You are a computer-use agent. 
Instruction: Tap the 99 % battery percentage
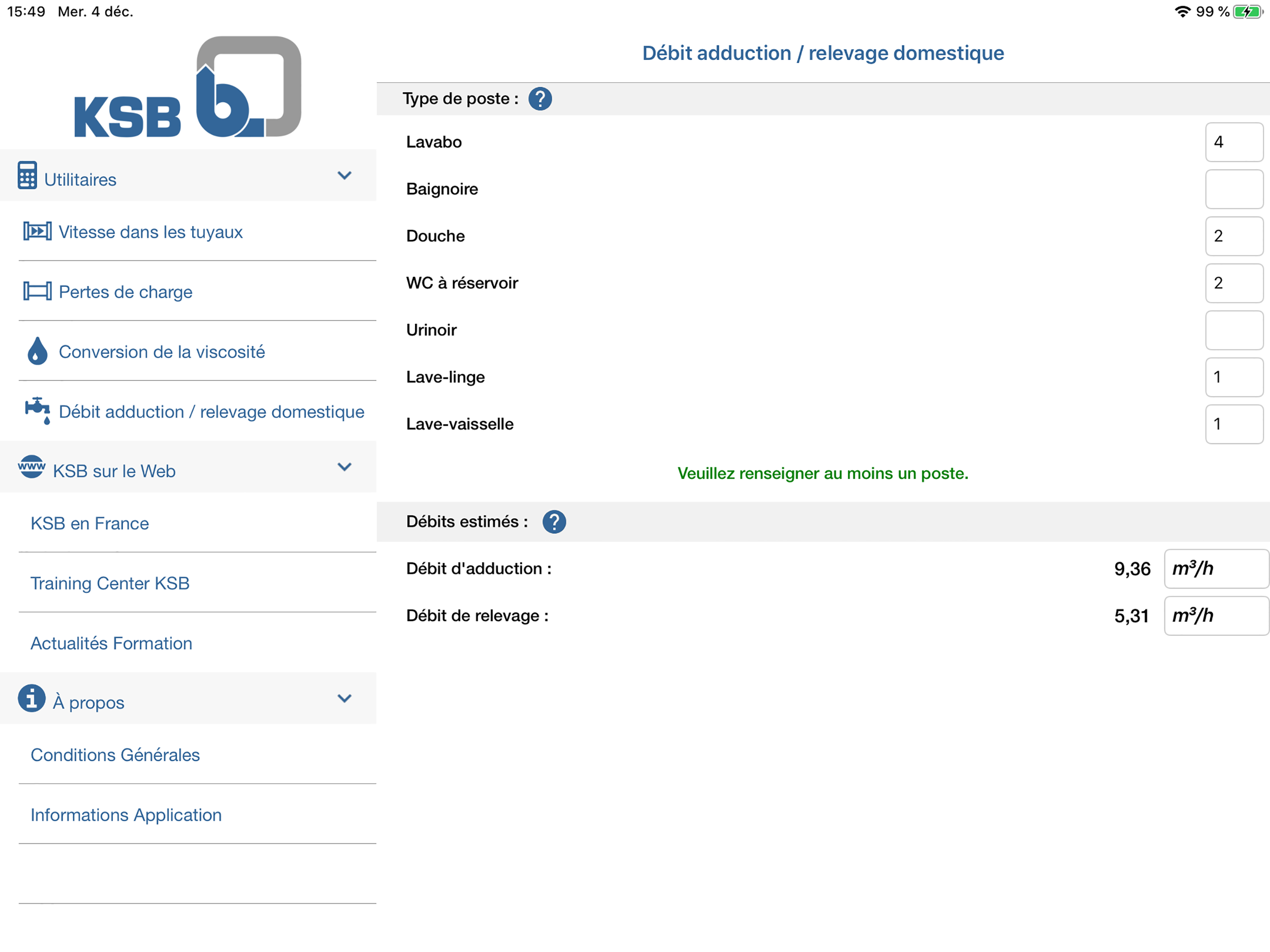point(1212,12)
